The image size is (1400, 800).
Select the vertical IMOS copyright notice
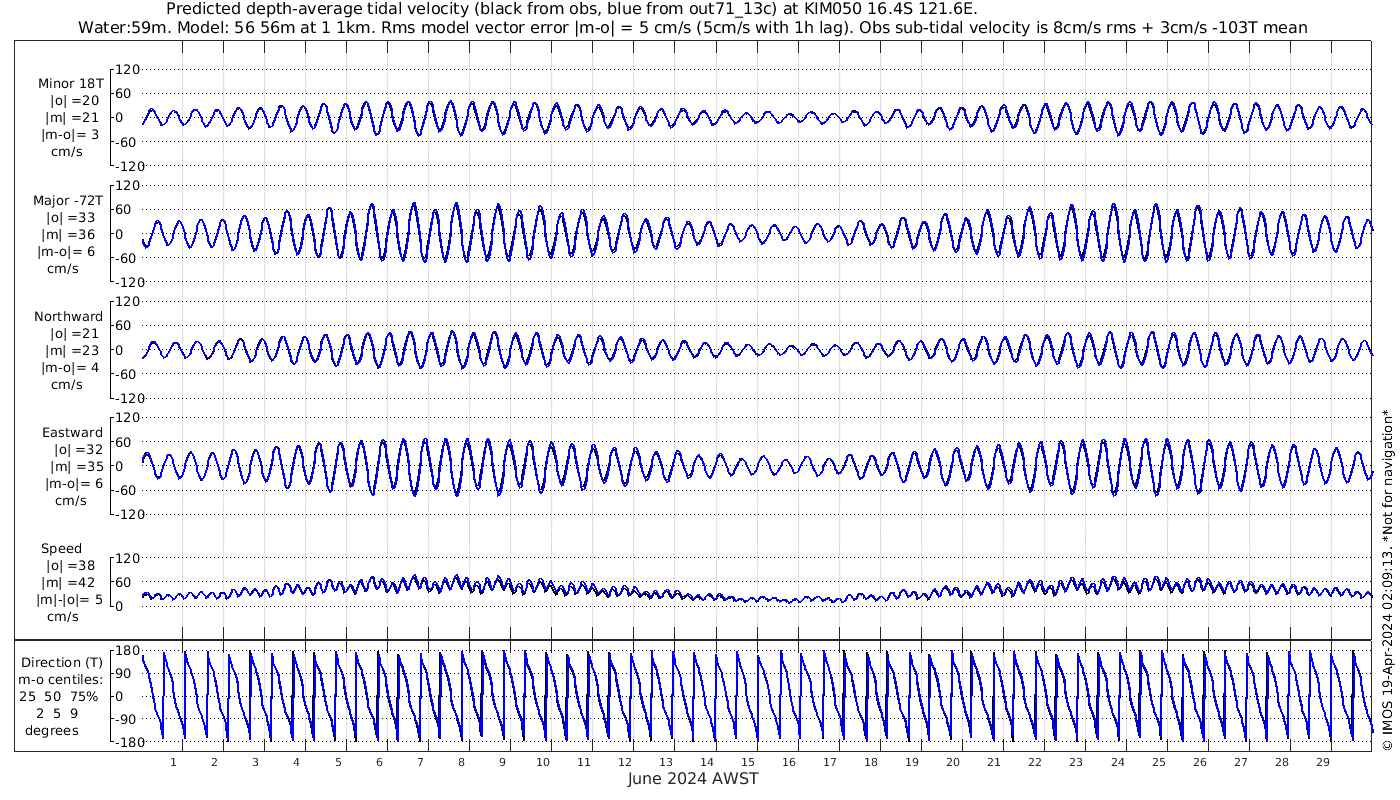click(x=1387, y=579)
